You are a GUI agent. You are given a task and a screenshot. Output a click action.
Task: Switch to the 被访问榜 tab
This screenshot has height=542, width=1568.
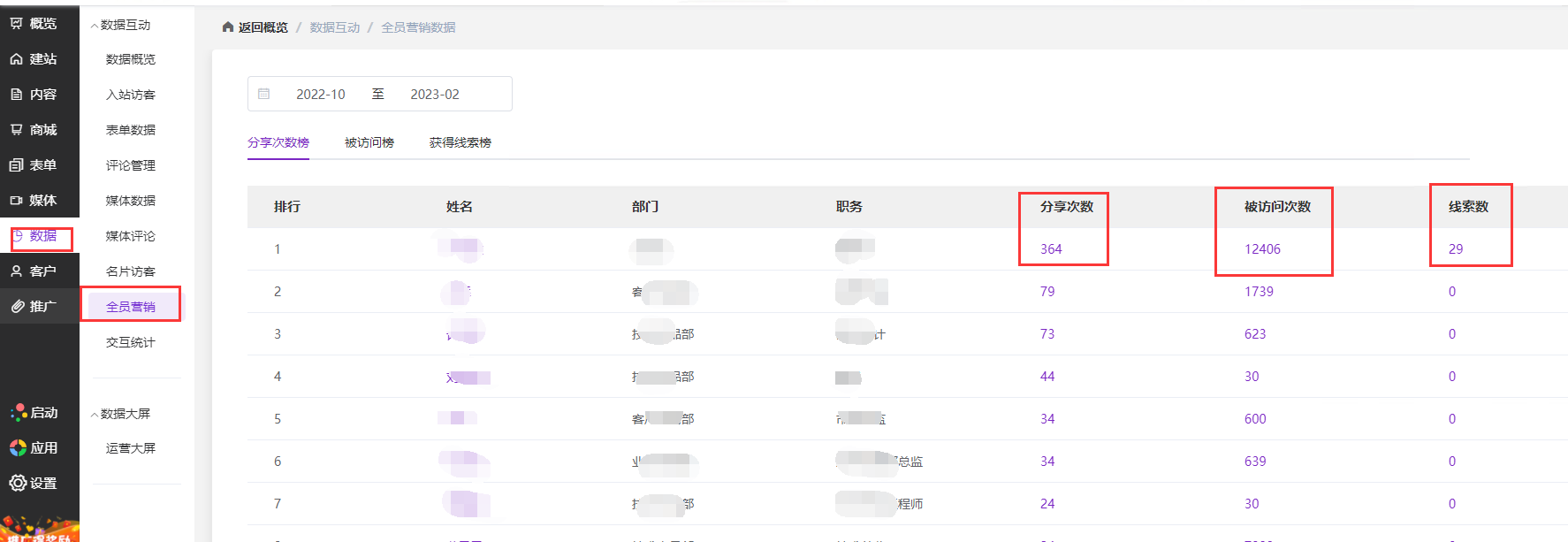click(369, 142)
